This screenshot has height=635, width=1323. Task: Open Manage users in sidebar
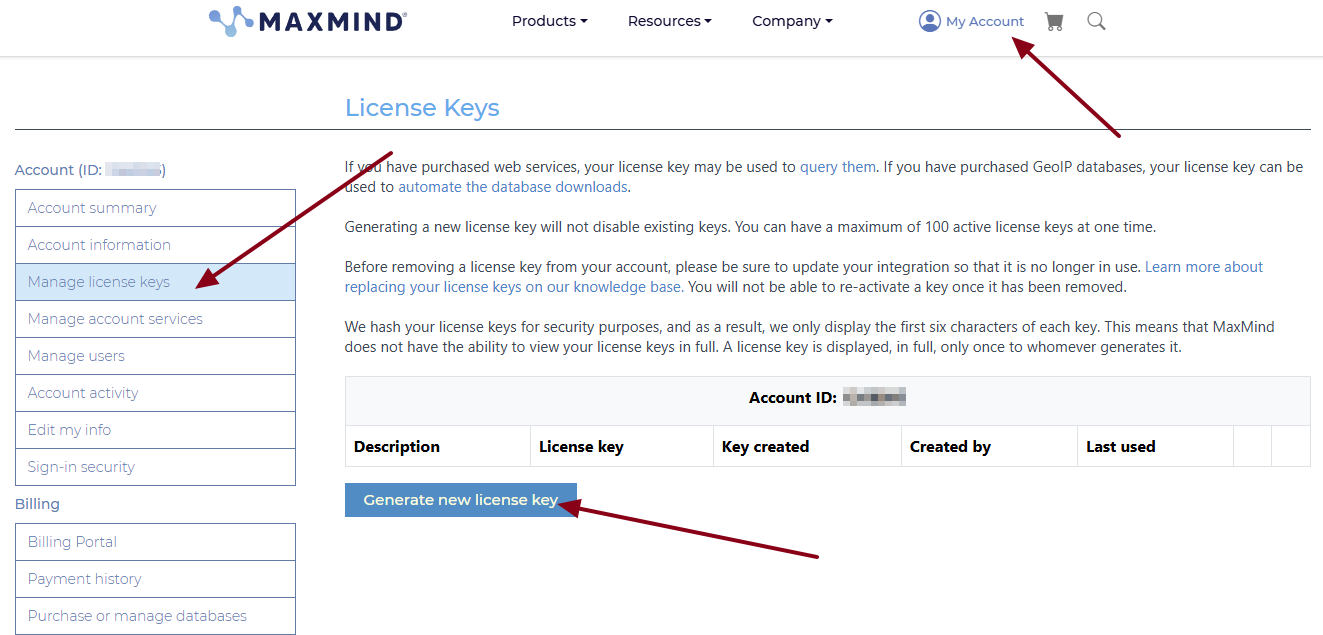(155, 356)
